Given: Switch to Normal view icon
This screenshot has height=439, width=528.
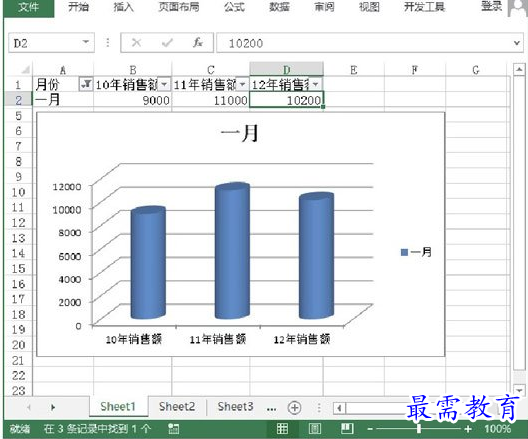Looking at the screenshot, I should (x=282, y=429).
